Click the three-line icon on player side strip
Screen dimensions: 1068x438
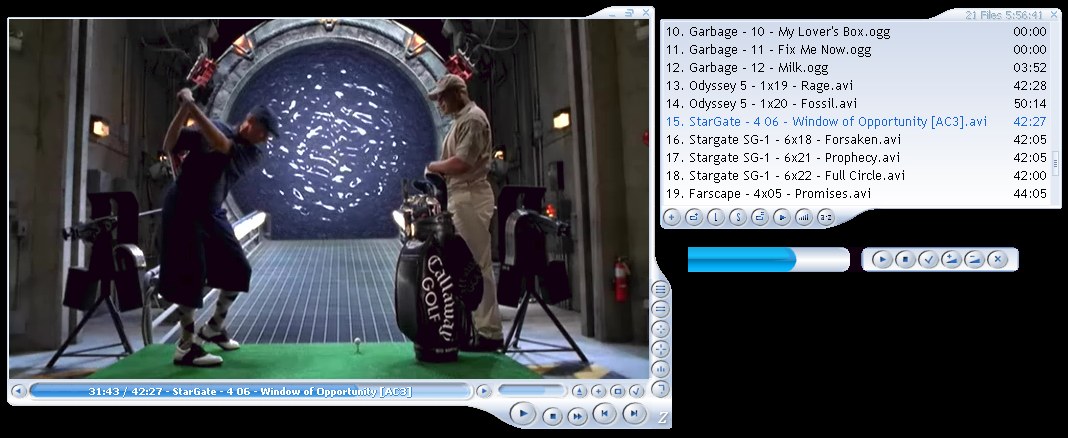coord(660,290)
